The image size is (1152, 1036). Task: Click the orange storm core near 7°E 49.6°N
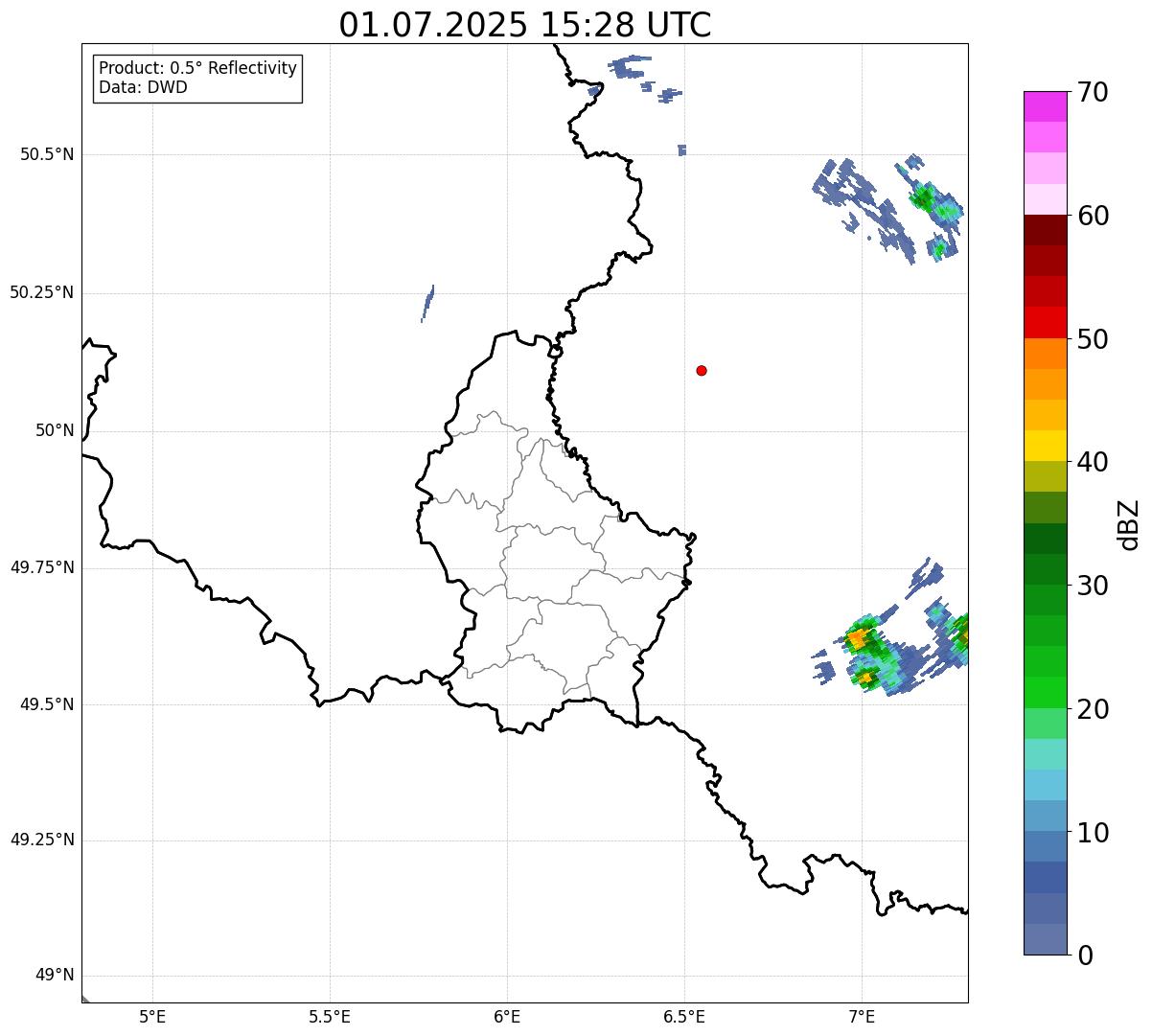(x=859, y=636)
